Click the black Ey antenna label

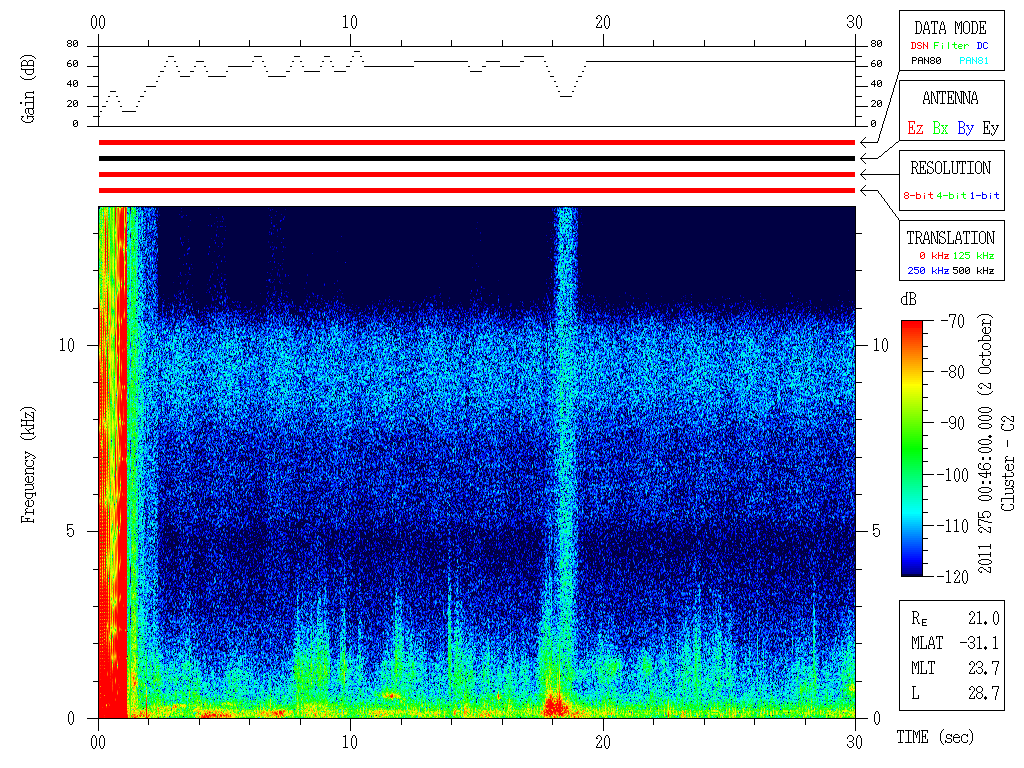click(990, 128)
